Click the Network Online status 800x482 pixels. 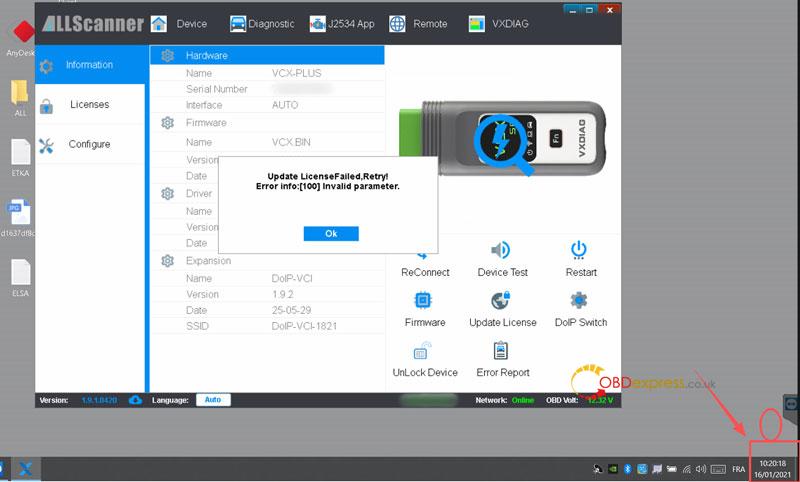(522, 400)
